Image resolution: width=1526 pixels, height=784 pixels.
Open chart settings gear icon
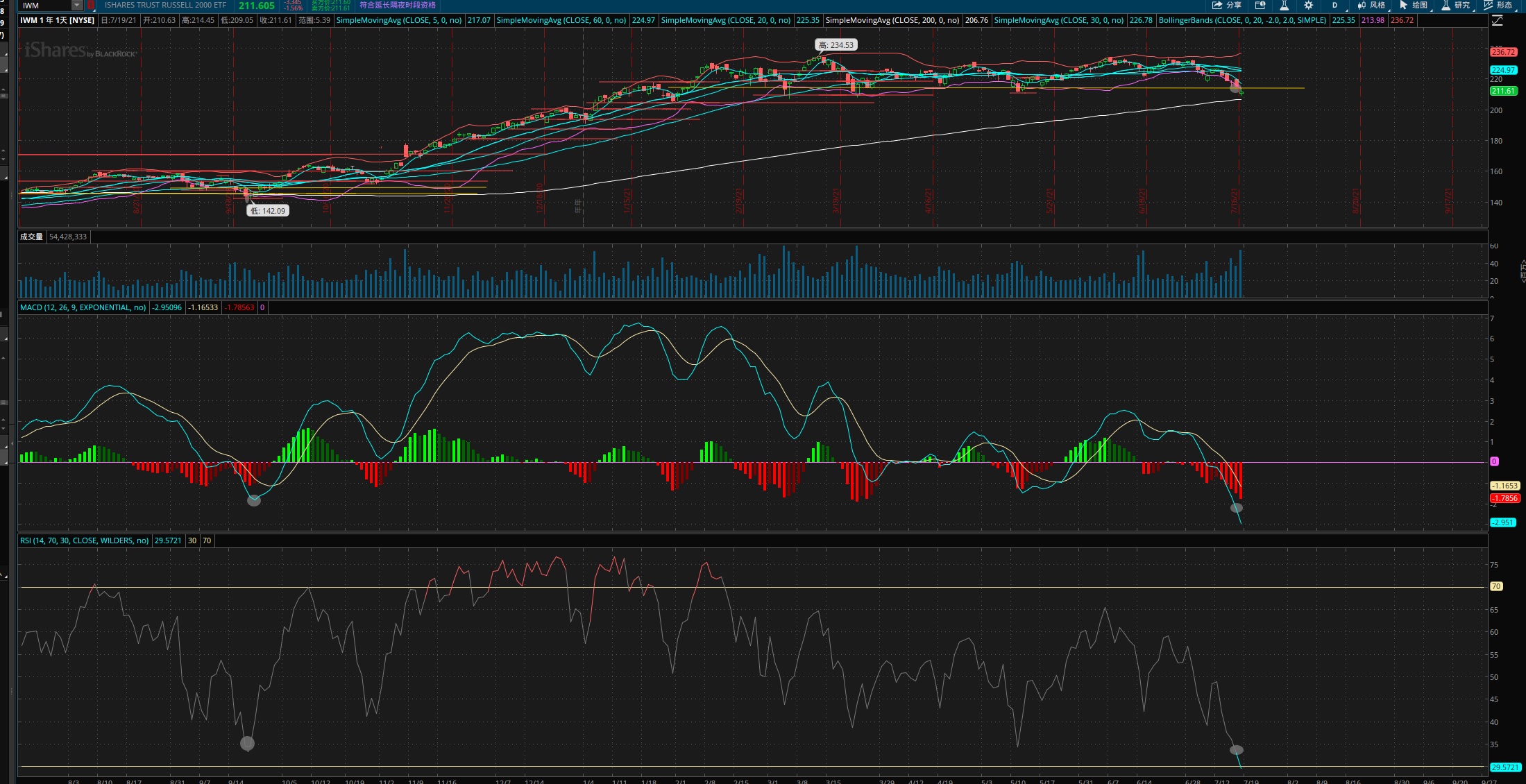[1308, 5]
